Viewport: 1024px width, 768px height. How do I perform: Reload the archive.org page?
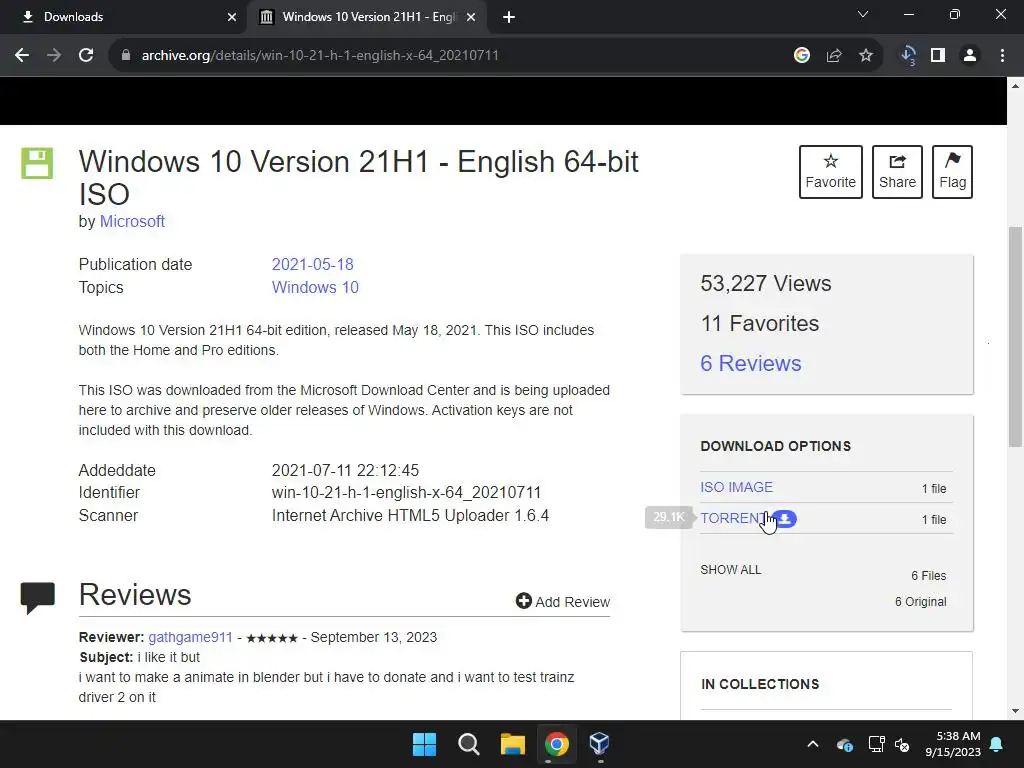86,56
